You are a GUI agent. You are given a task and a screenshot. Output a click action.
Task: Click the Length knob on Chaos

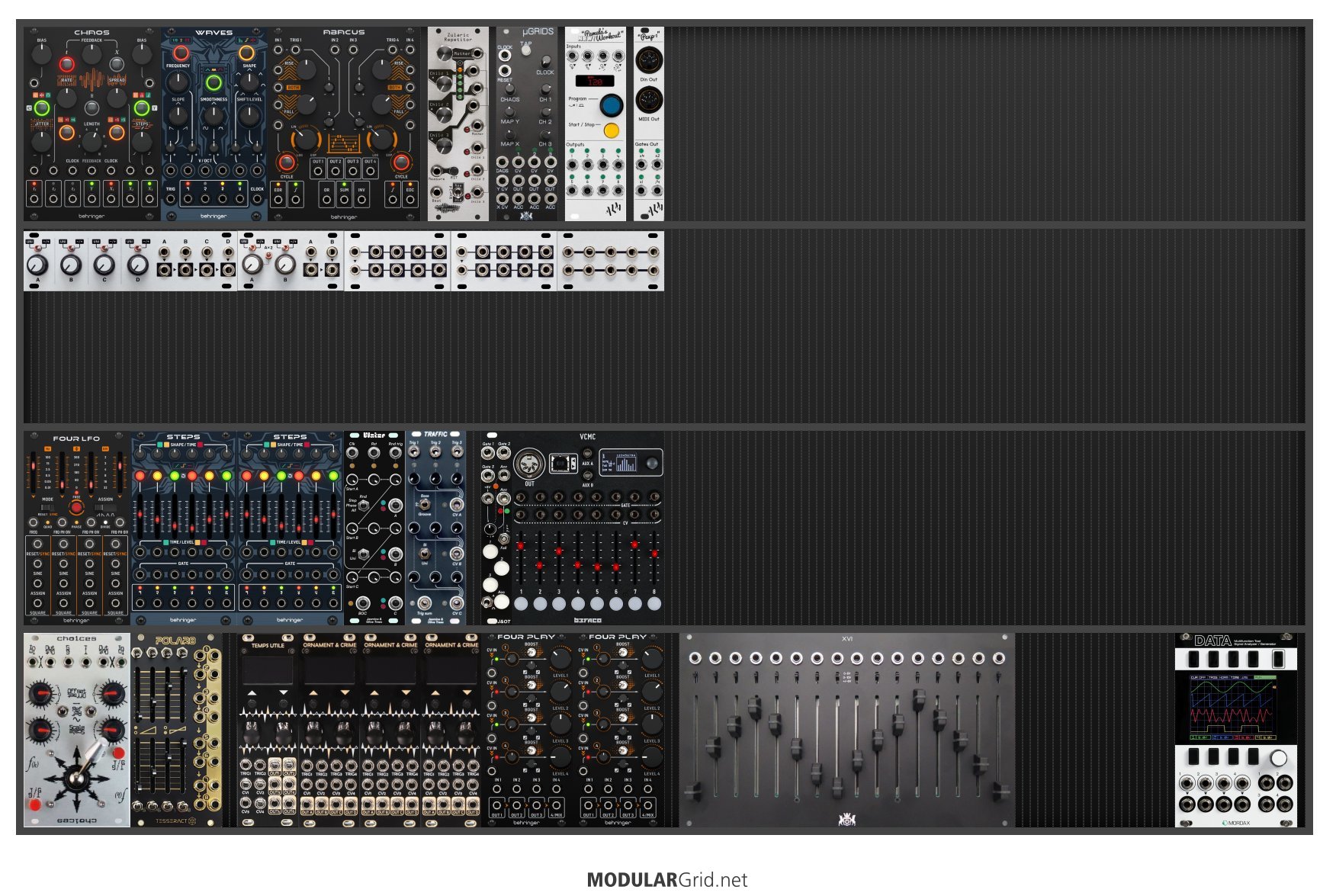coord(92,140)
